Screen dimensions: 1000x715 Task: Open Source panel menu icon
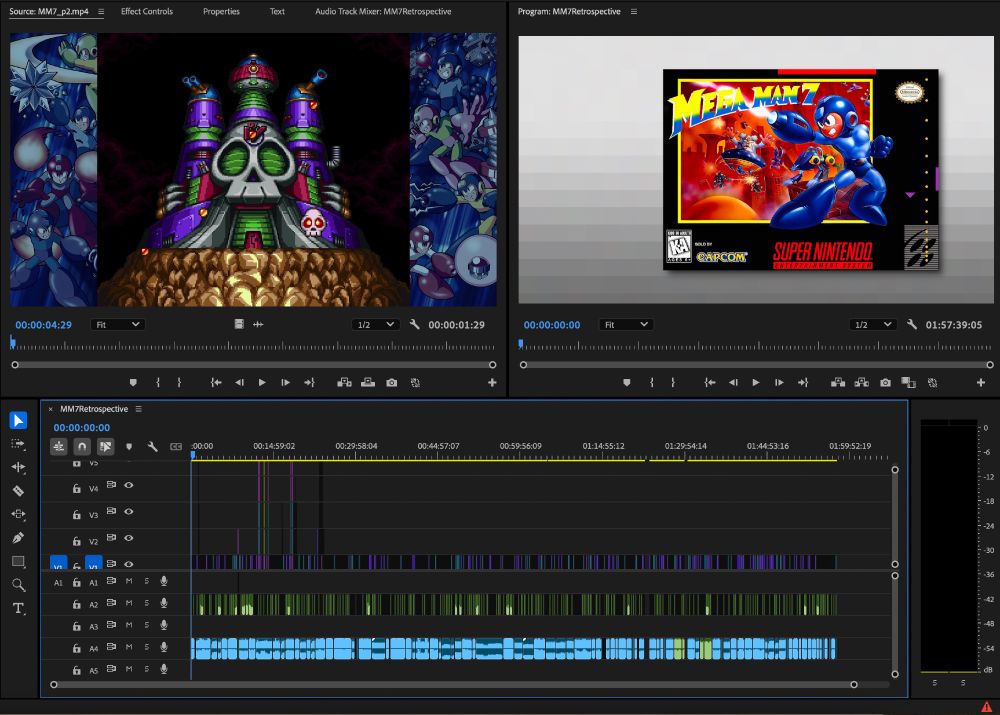(x=101, y=11)
